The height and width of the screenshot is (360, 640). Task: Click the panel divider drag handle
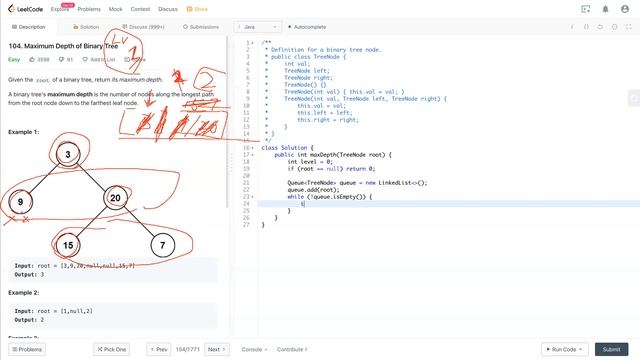coord(231,163)
